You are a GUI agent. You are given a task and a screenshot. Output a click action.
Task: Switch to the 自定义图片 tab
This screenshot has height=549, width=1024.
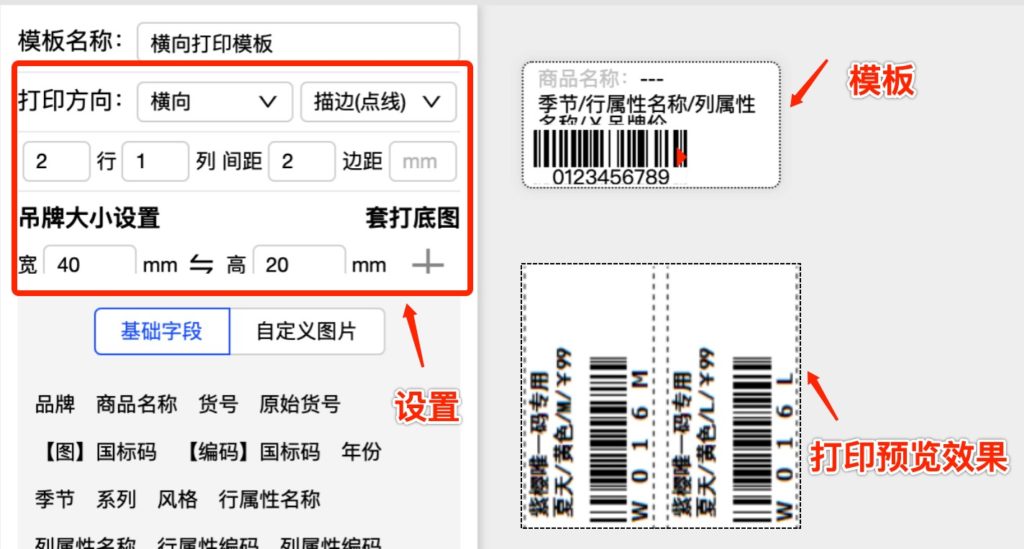[x=306, y=332]
